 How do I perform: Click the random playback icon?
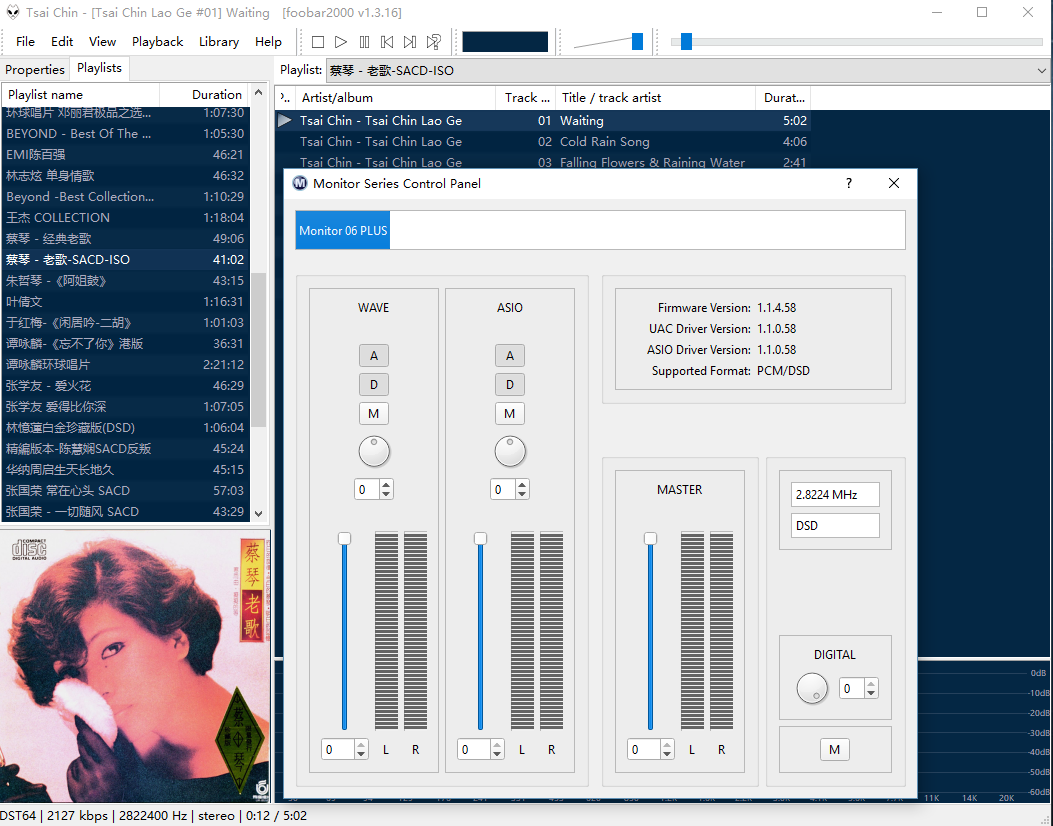coord(434,42)
